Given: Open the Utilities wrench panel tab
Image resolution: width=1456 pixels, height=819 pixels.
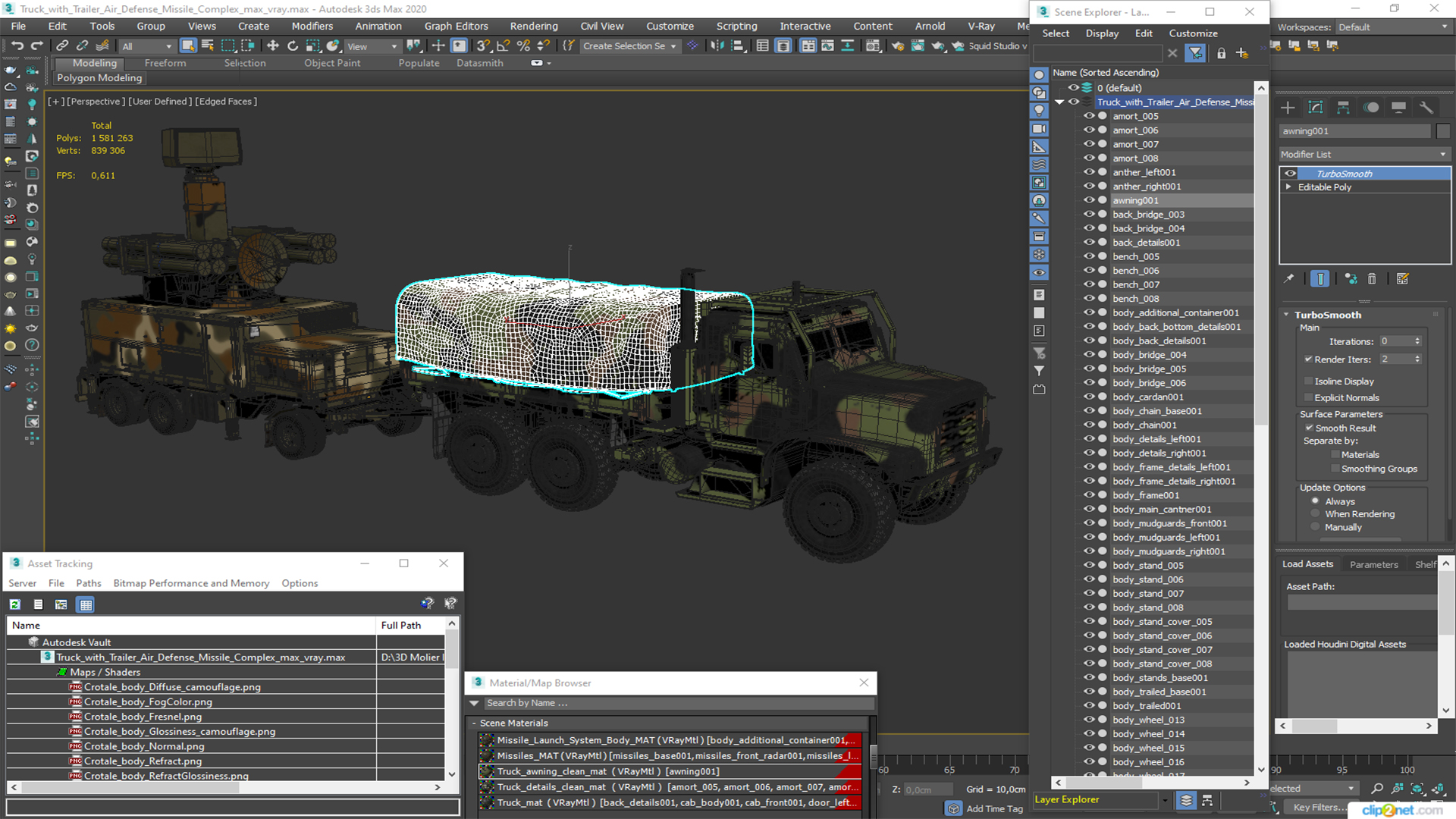Looking at the screenshot, I should 1426,108.
